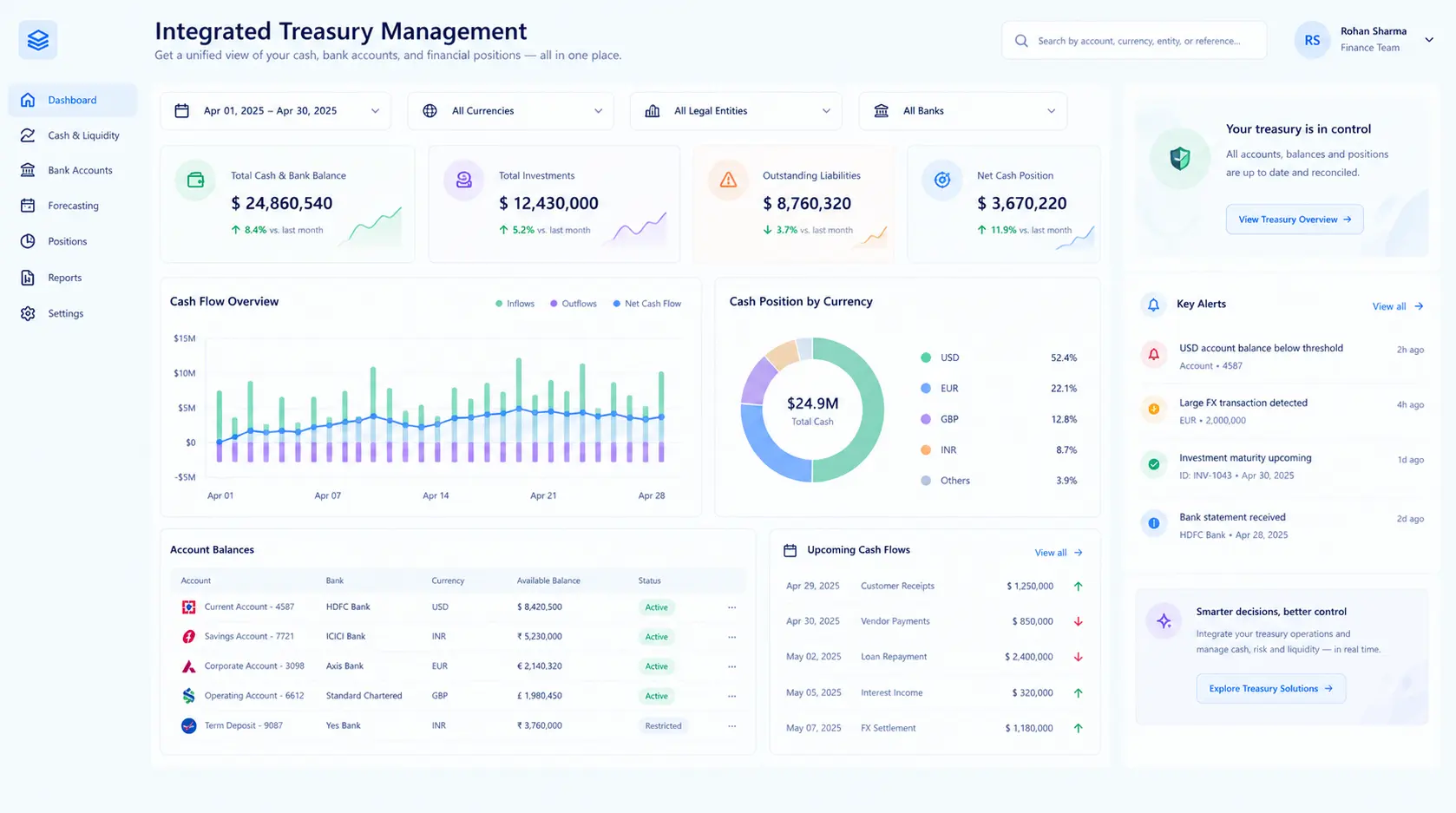Click the EUR blue legend swatch

[x=926, y=389]
